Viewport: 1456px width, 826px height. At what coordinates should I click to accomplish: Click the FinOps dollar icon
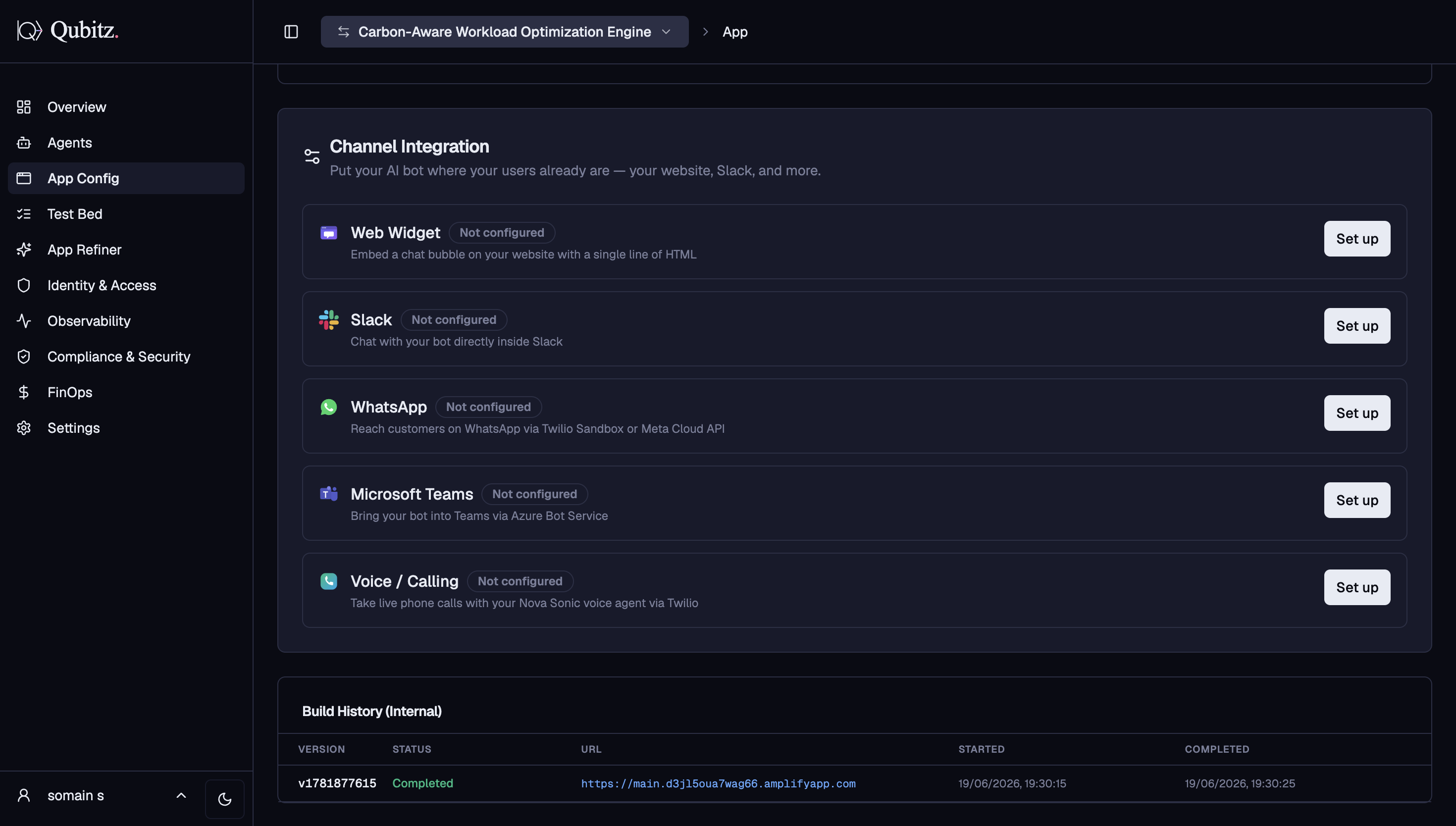tap(24, 392)
